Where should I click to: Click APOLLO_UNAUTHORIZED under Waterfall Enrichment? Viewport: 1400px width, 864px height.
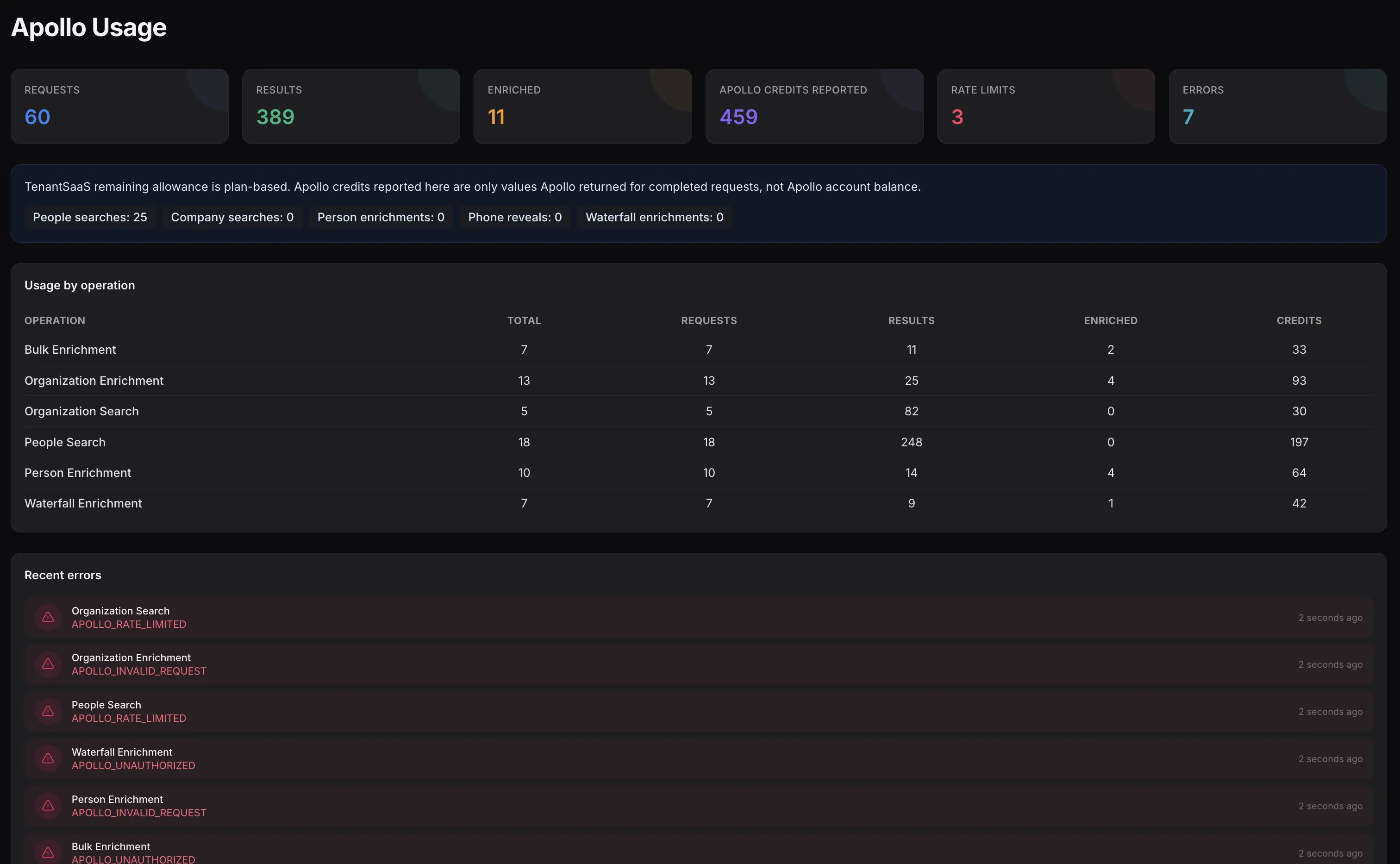133,766
